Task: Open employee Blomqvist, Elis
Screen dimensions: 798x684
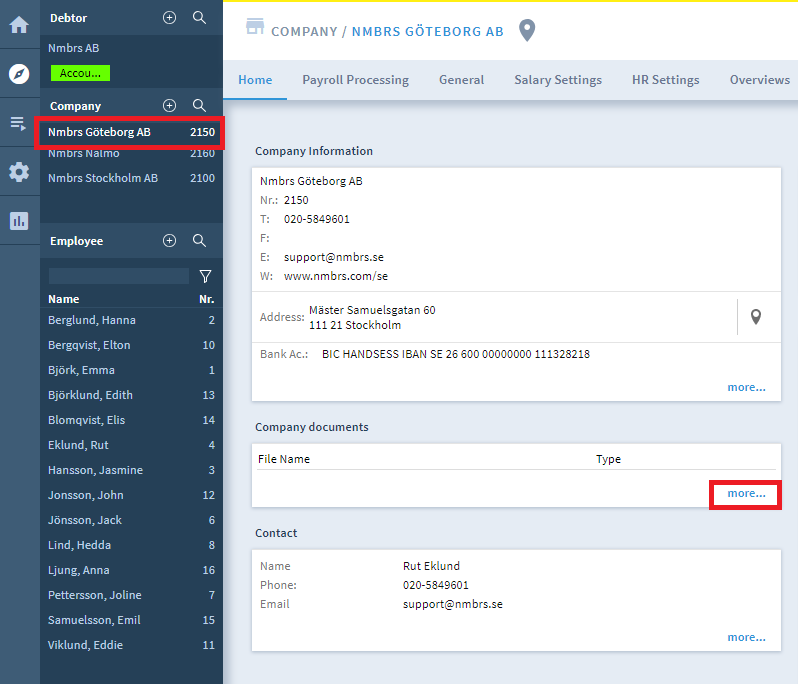Action: pyautogui.click(x=131, y=420)
